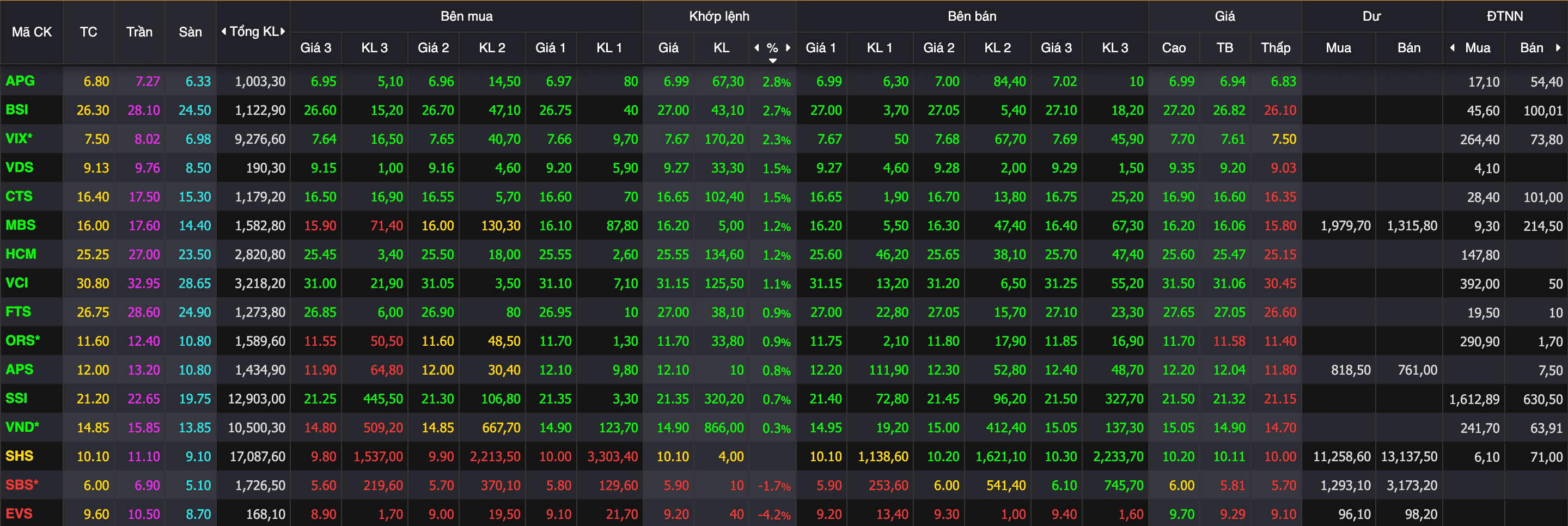The width and height of the screenshot is (1568, 526).
Task: Click SHS surplus buy value 11,258,60
Action: point(1341,457)
